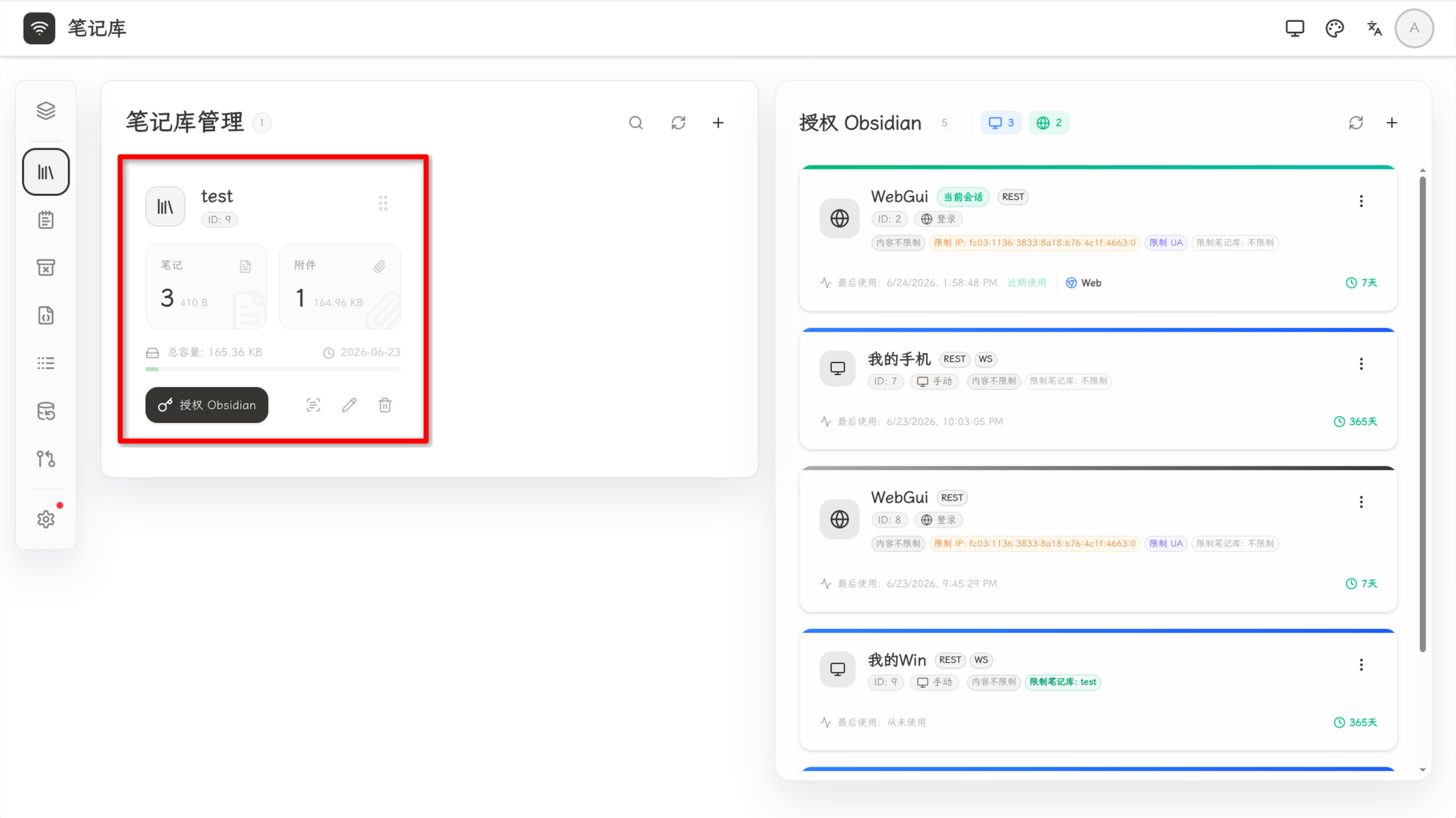Open the list view sidebar icon
Screen dimensions: 1456x818
46,363
